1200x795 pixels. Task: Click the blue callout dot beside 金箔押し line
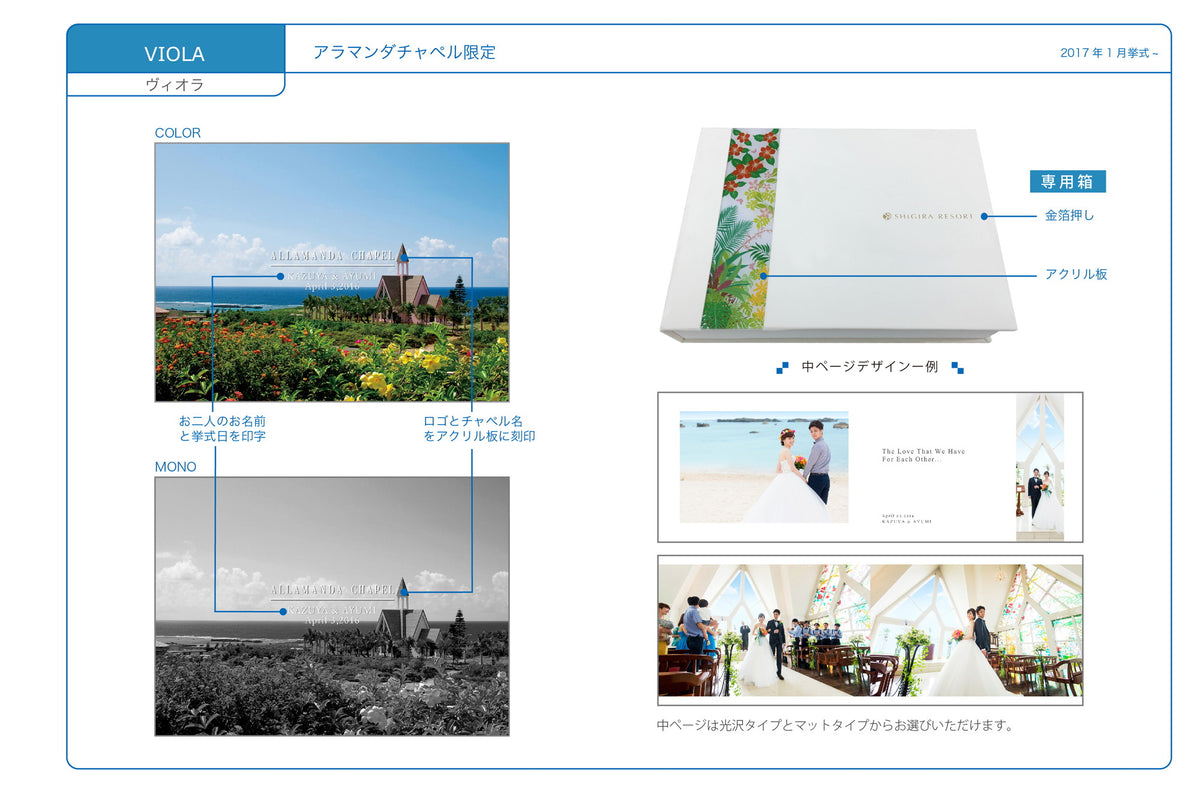point(984,216)
